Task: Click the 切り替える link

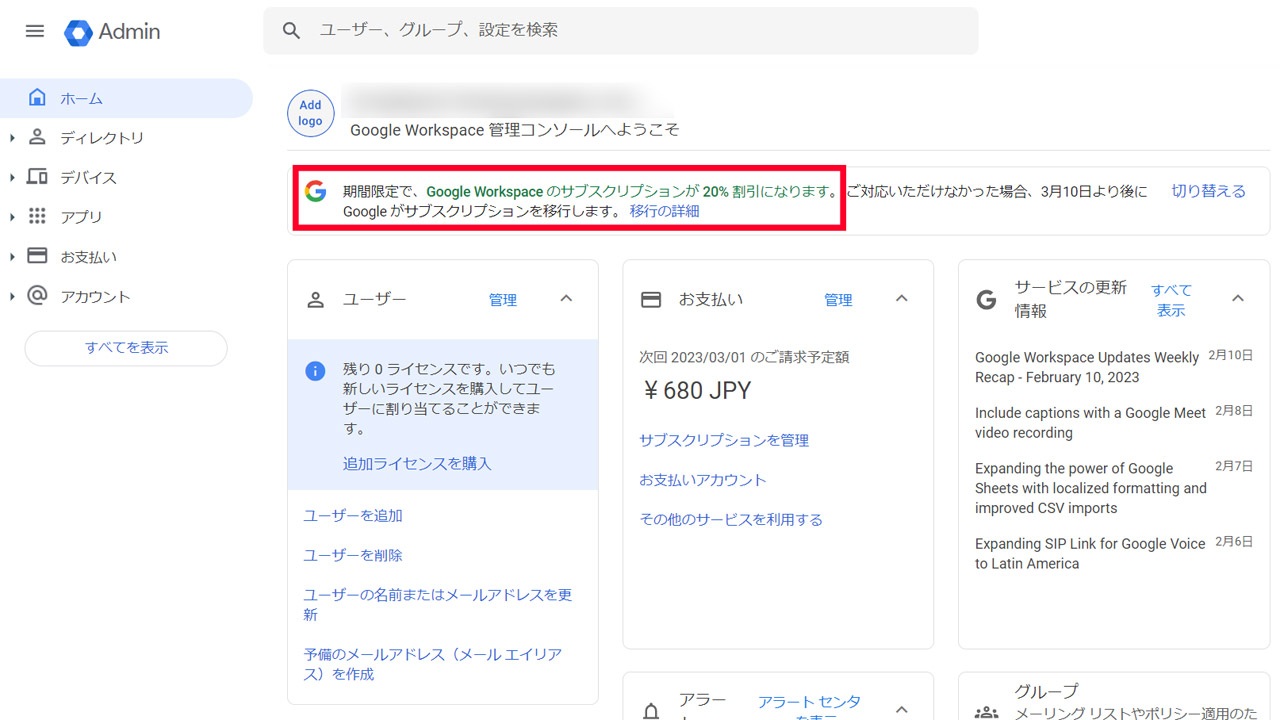Action: point(1208,190)
